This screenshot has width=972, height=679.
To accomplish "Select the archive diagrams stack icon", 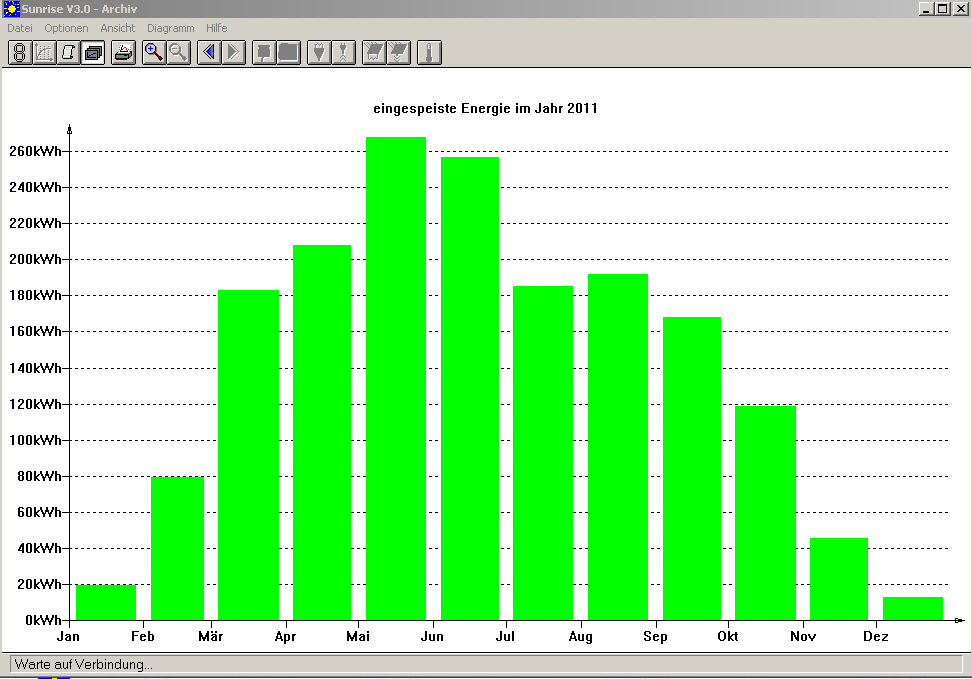I will (93, 53).
